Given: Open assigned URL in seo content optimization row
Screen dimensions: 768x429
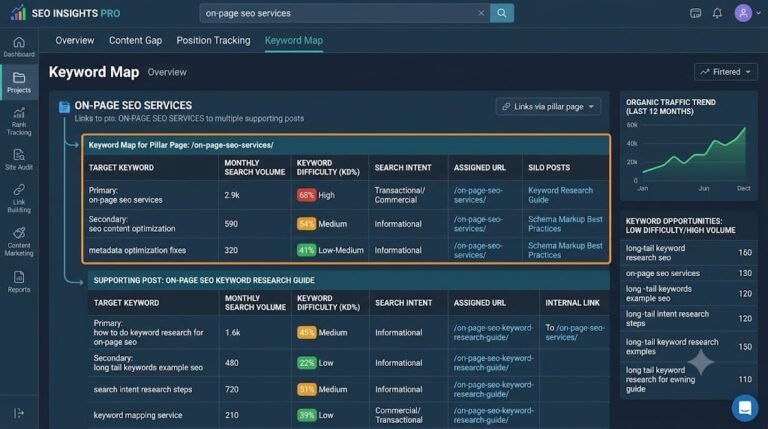Looking at the screenshot, I should [x=478, y=224].
